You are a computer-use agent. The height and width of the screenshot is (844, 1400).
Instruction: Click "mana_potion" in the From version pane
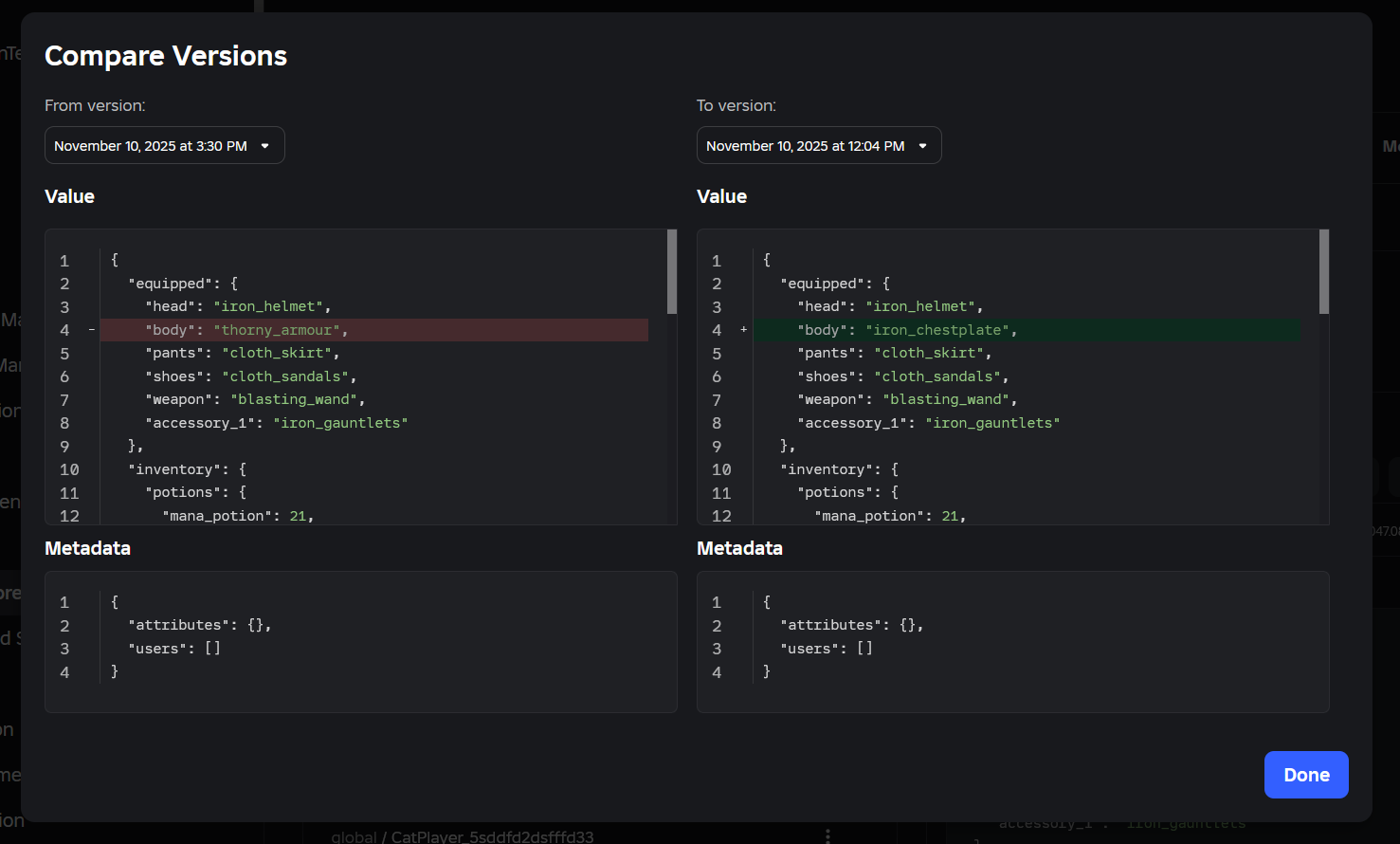(217, 516)
